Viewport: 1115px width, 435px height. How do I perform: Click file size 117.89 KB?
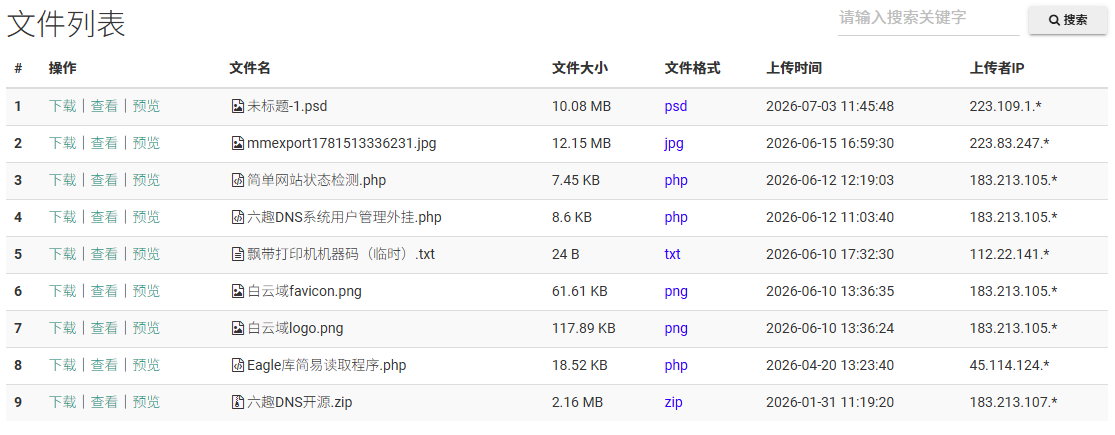click(584, 328)
